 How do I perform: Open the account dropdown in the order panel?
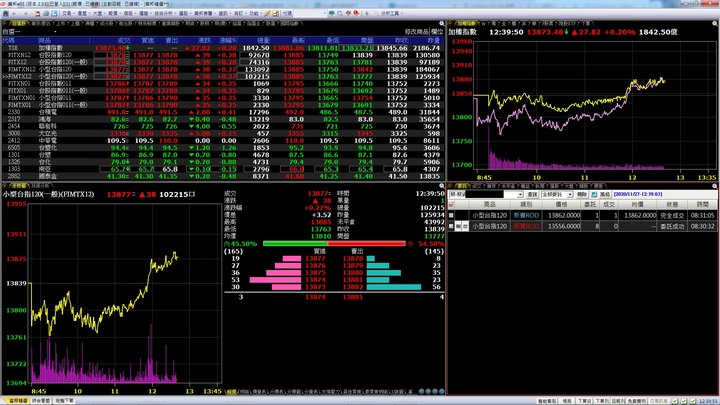pyautogui.click(x=520, y=194)
